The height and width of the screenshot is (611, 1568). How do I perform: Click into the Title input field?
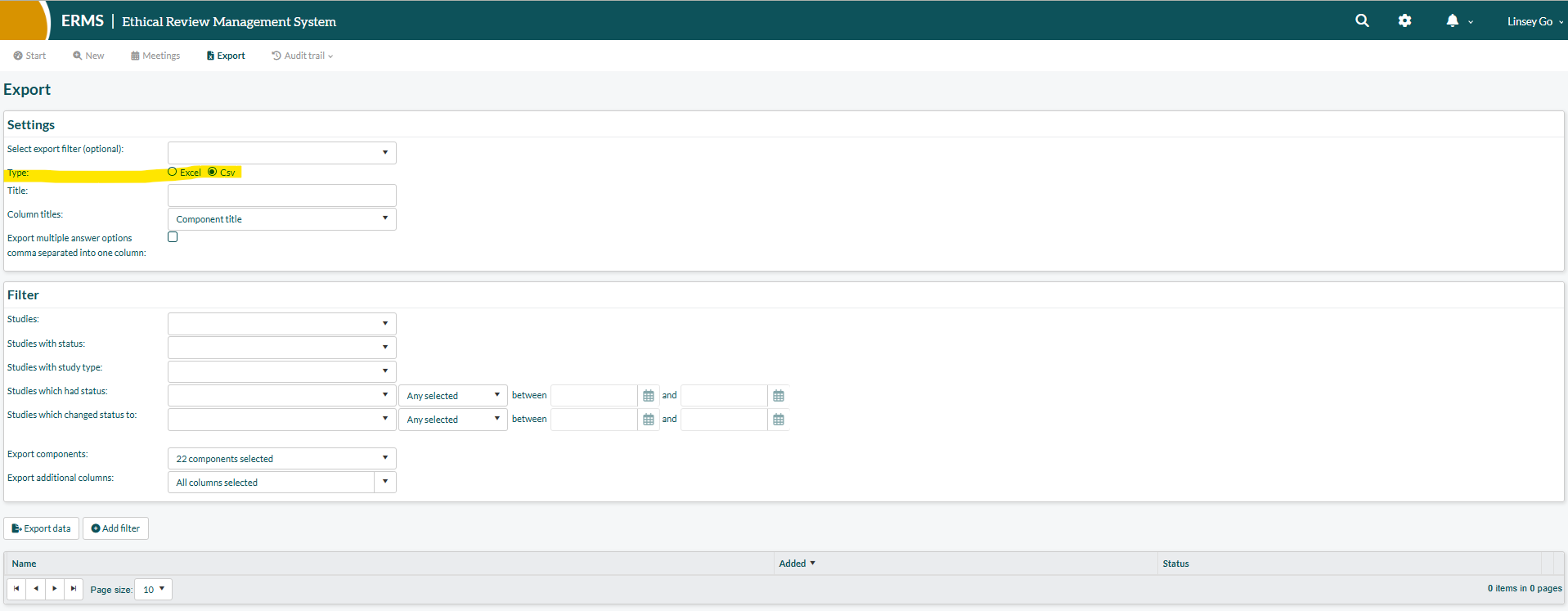click(282, 195)
